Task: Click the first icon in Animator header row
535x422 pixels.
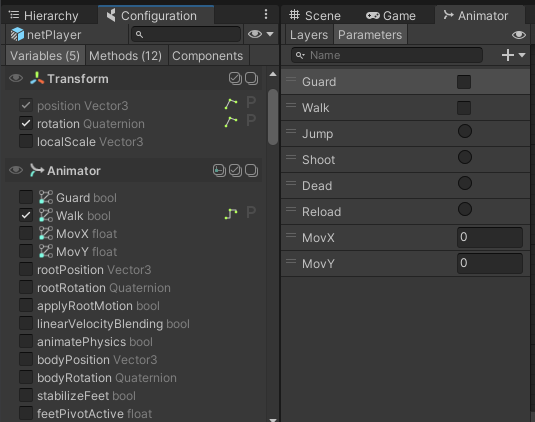Action: [219, 170]
